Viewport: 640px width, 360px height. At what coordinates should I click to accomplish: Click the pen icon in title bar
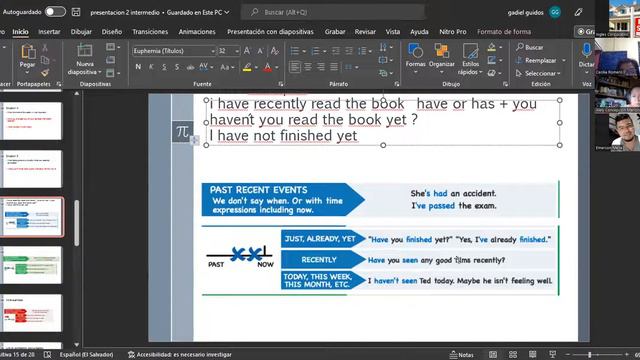[578, 12]
